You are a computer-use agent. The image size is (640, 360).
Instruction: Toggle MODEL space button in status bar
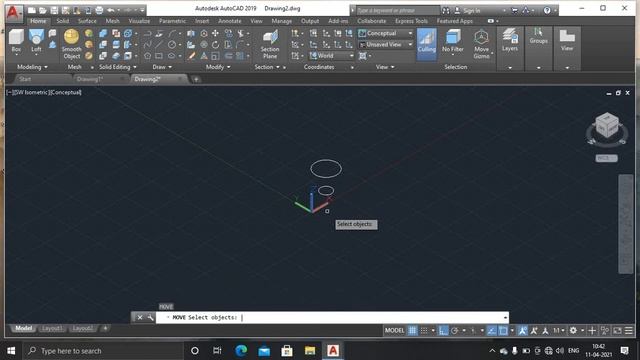pos(394,331)
